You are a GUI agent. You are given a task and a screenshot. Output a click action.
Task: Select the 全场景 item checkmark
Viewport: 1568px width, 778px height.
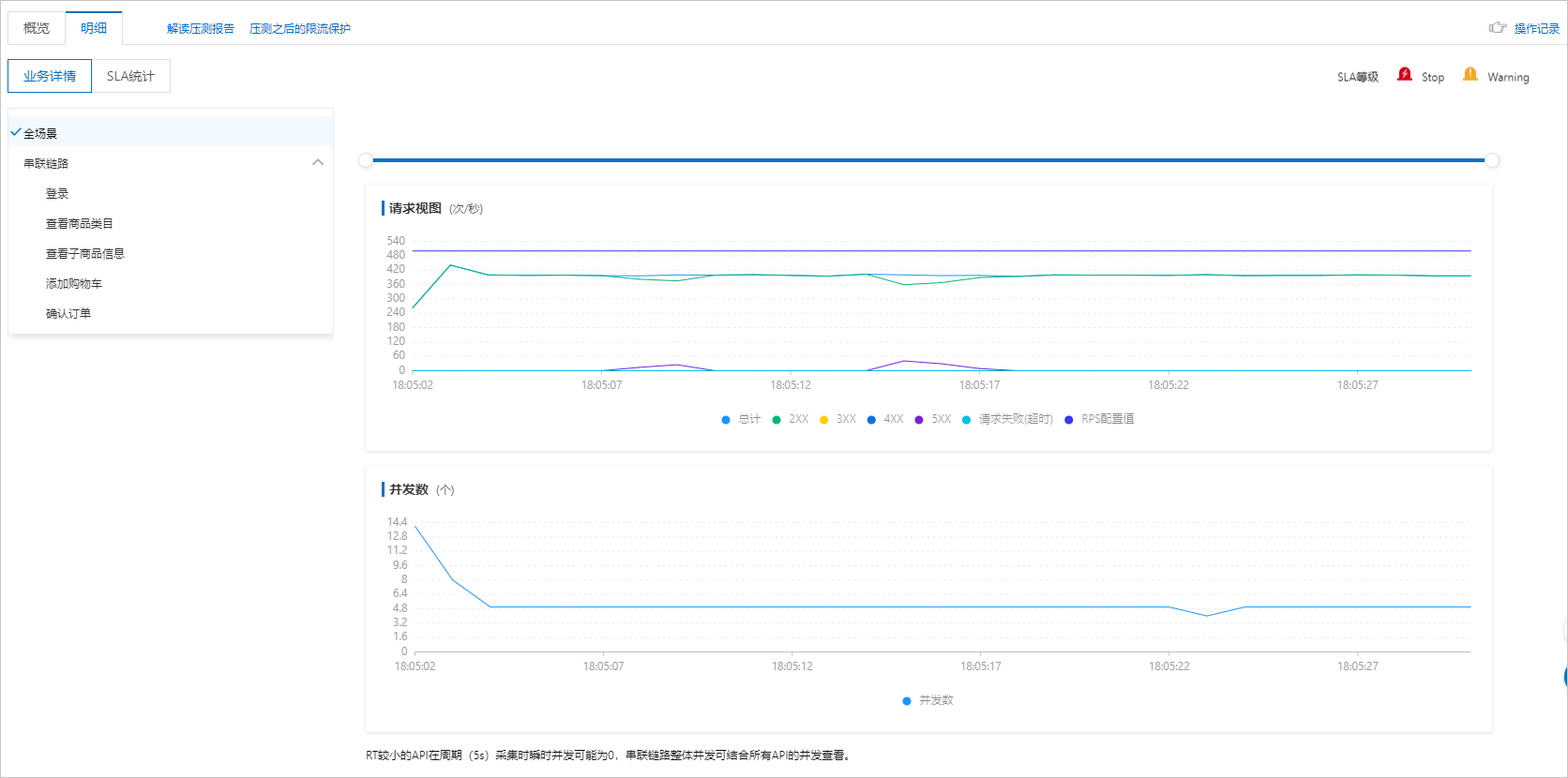16,133
